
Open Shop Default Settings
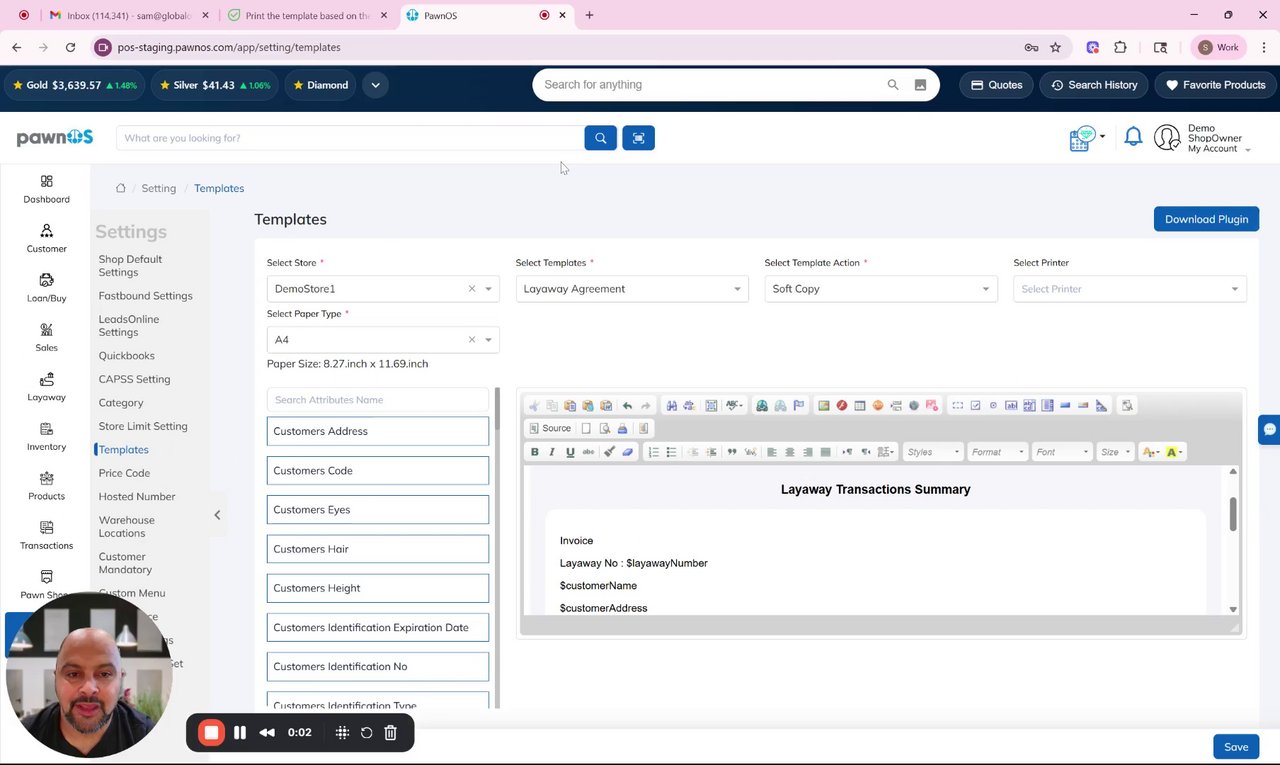coord(130,266)
